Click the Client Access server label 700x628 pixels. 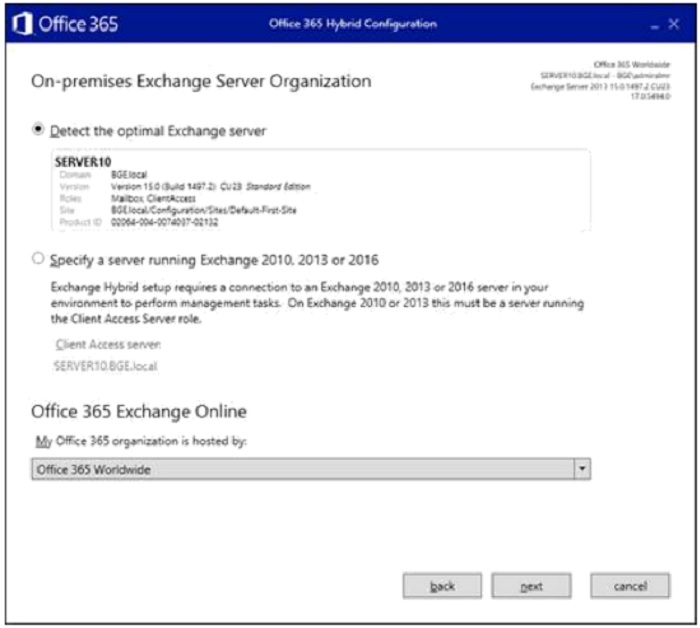click(x=108, y=345)
